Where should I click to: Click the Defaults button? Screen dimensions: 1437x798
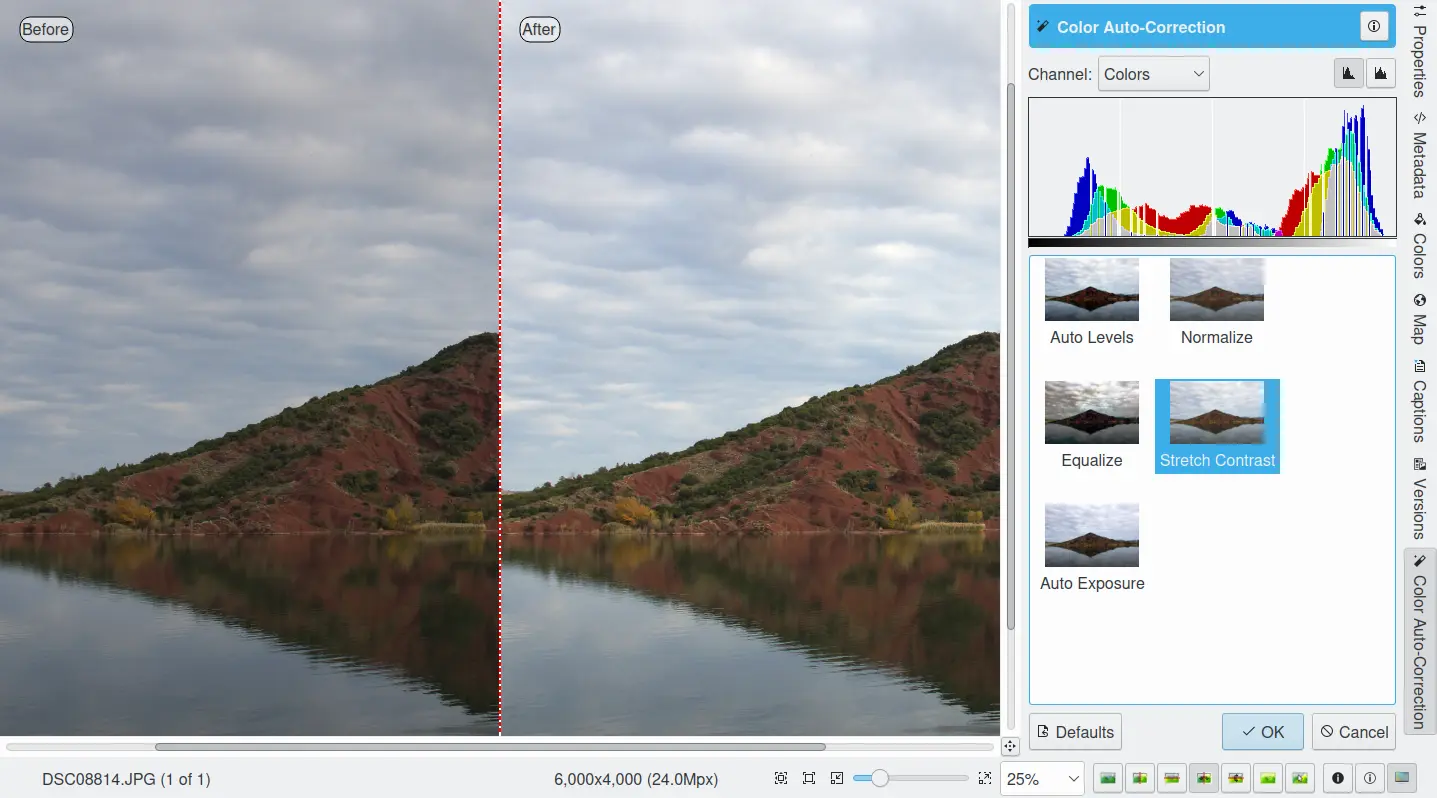click(1075, 732)
